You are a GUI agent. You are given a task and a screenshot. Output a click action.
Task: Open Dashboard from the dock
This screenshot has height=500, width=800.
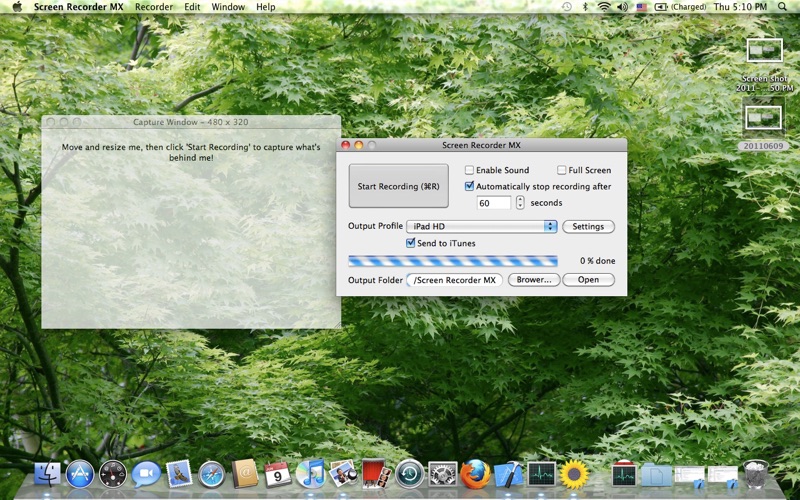112,474
